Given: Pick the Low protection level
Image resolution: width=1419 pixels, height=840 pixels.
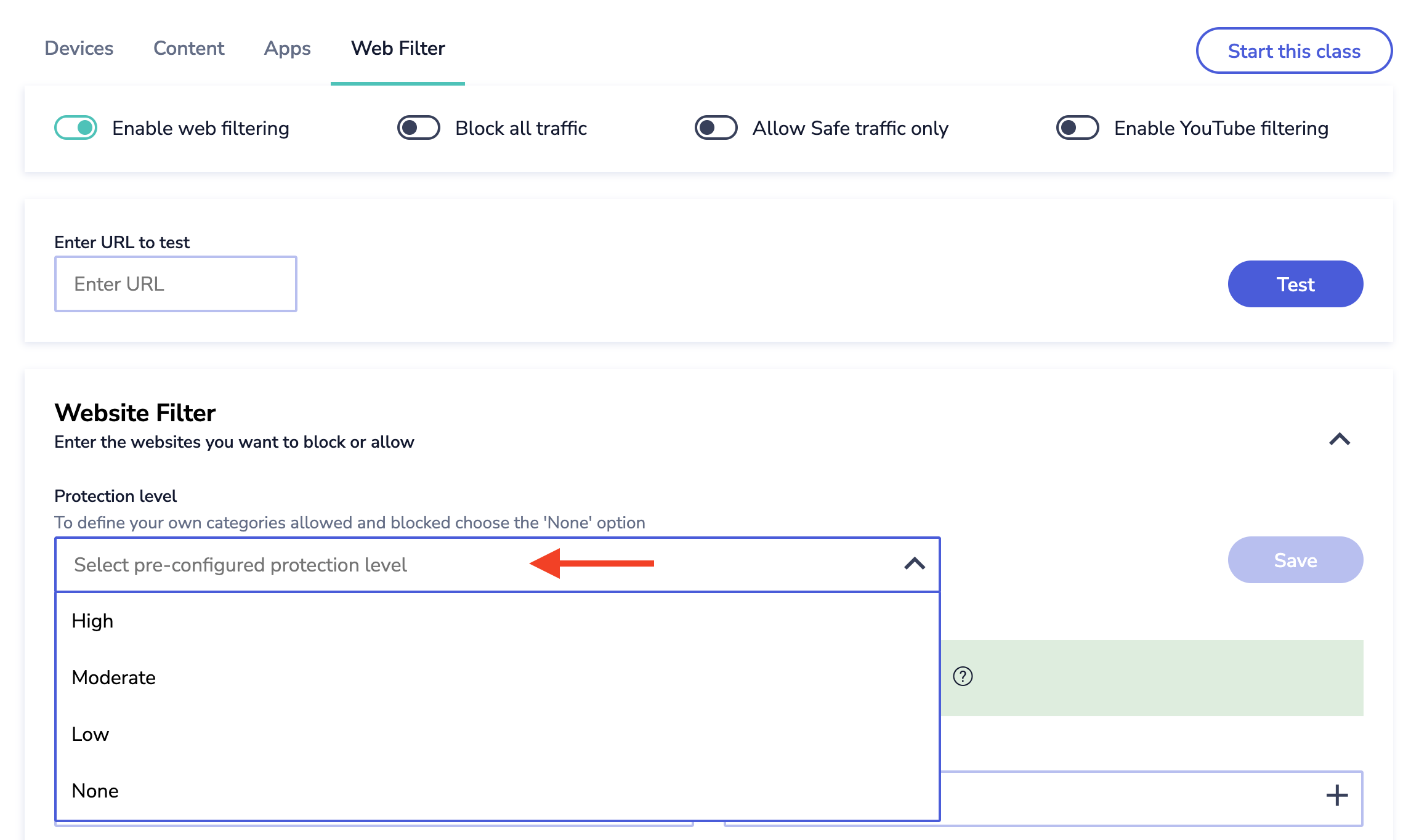Looking at the screenshot, I should (91, 734).
